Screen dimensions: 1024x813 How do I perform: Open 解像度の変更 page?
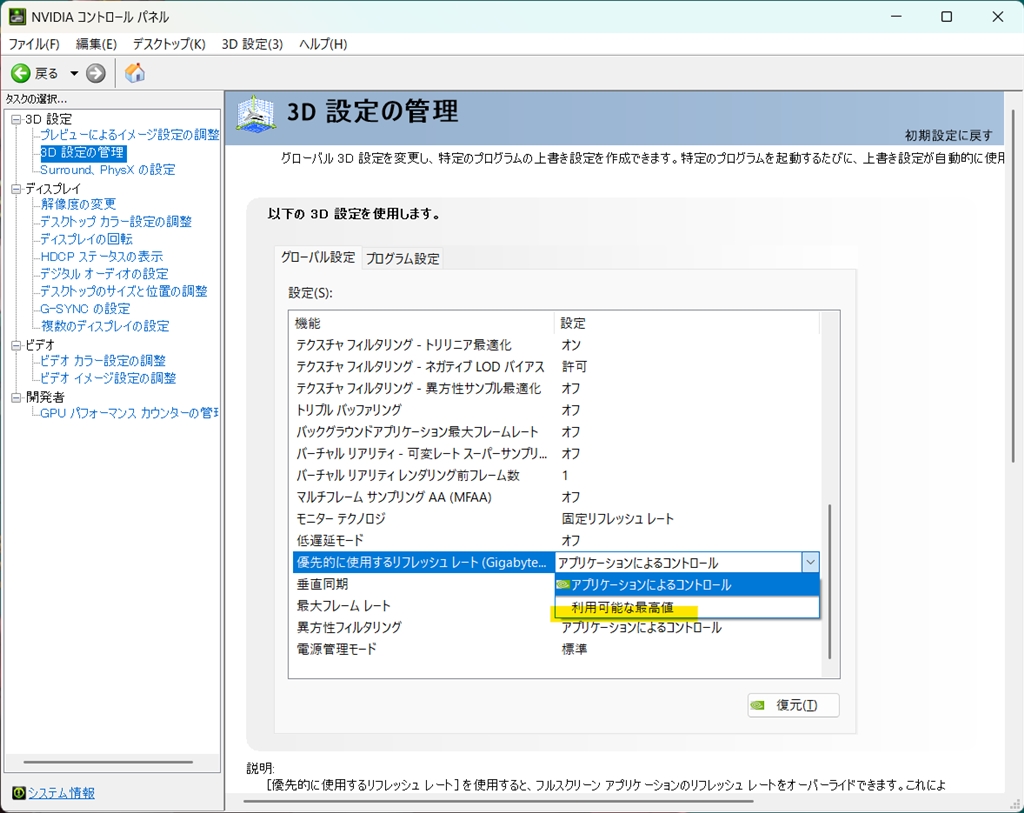[x=78, y=204]
